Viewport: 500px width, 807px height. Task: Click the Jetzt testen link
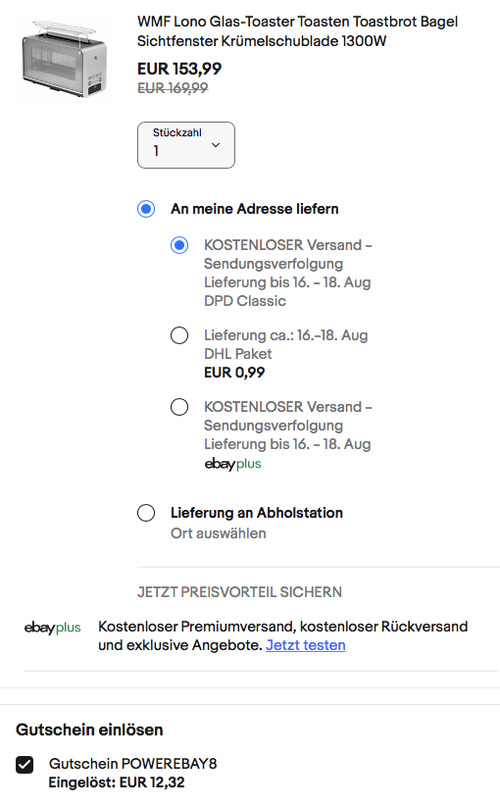pyautogui.click(x=305, y=645)
